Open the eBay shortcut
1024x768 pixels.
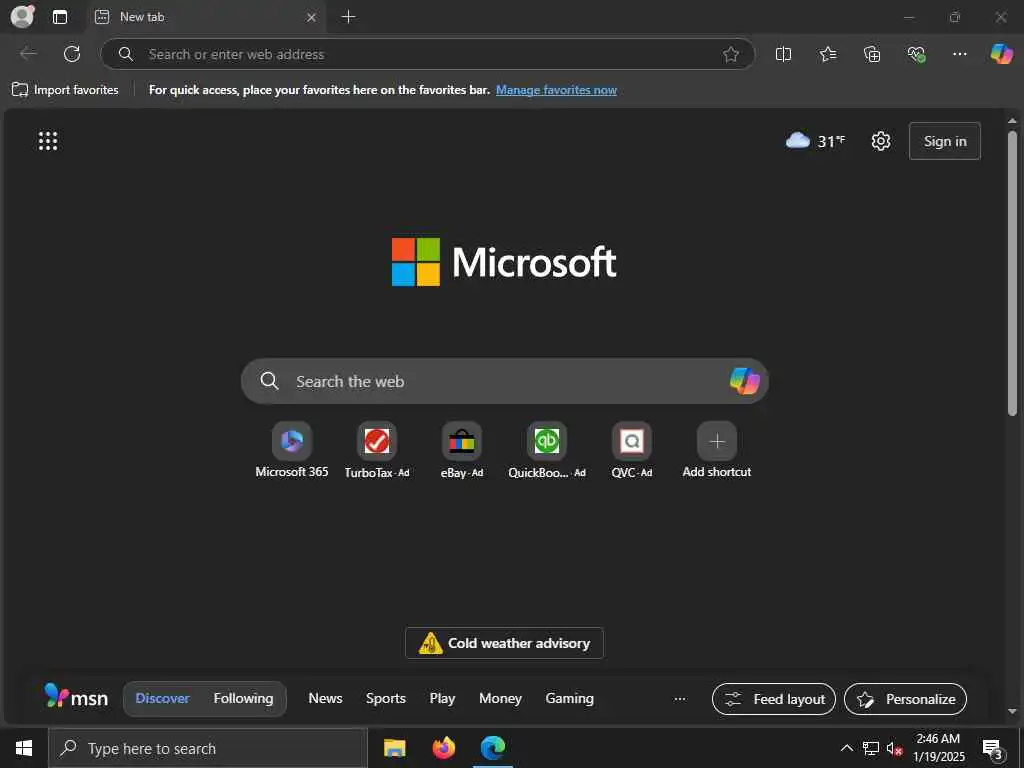pyautogui.click(x=462, y=451)
